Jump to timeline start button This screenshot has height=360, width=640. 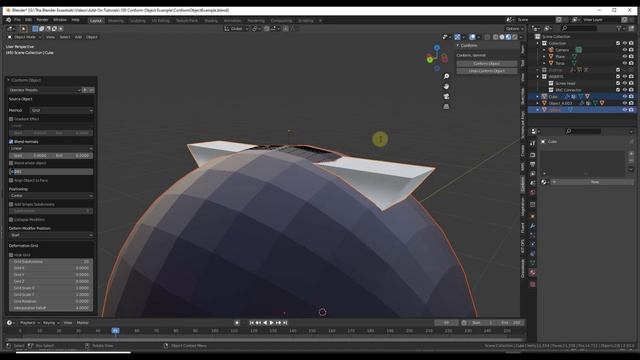(x=252, y=323)
